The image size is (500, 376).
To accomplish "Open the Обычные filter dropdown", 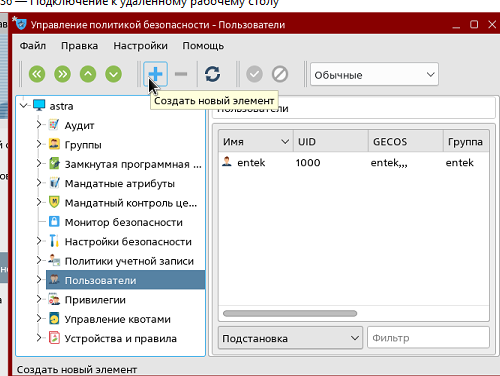I will [374, 74].
